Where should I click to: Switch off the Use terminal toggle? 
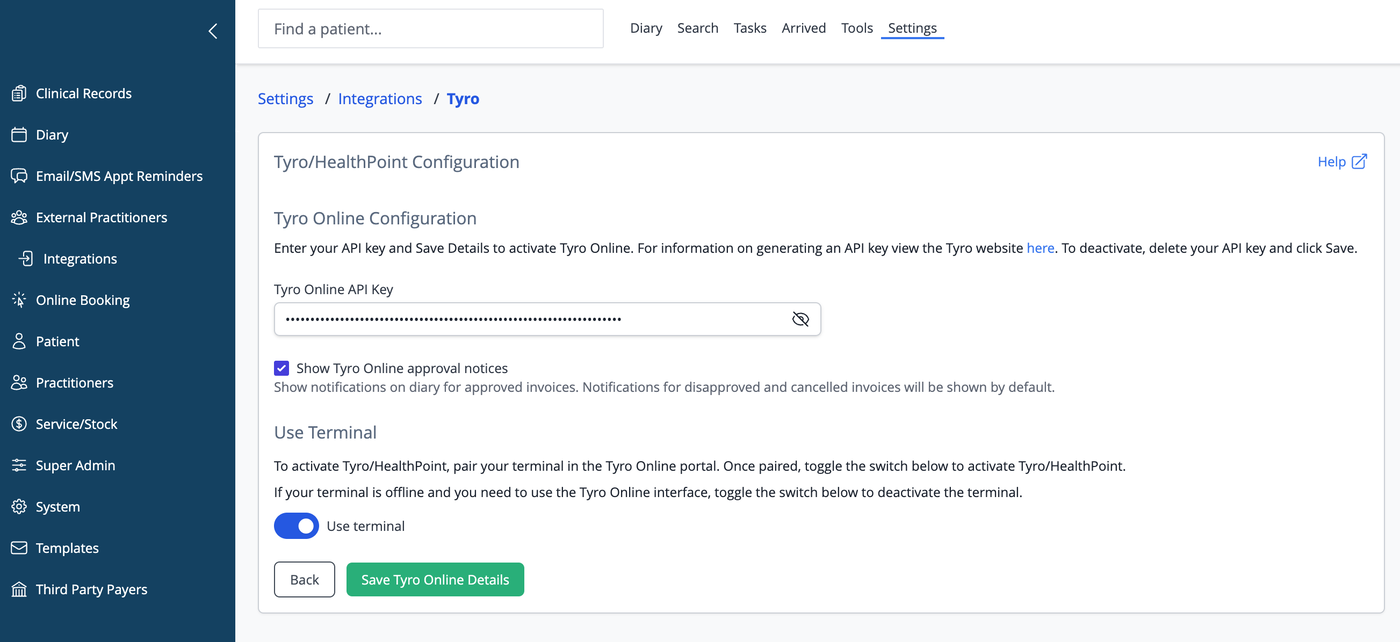pos(296,526)
